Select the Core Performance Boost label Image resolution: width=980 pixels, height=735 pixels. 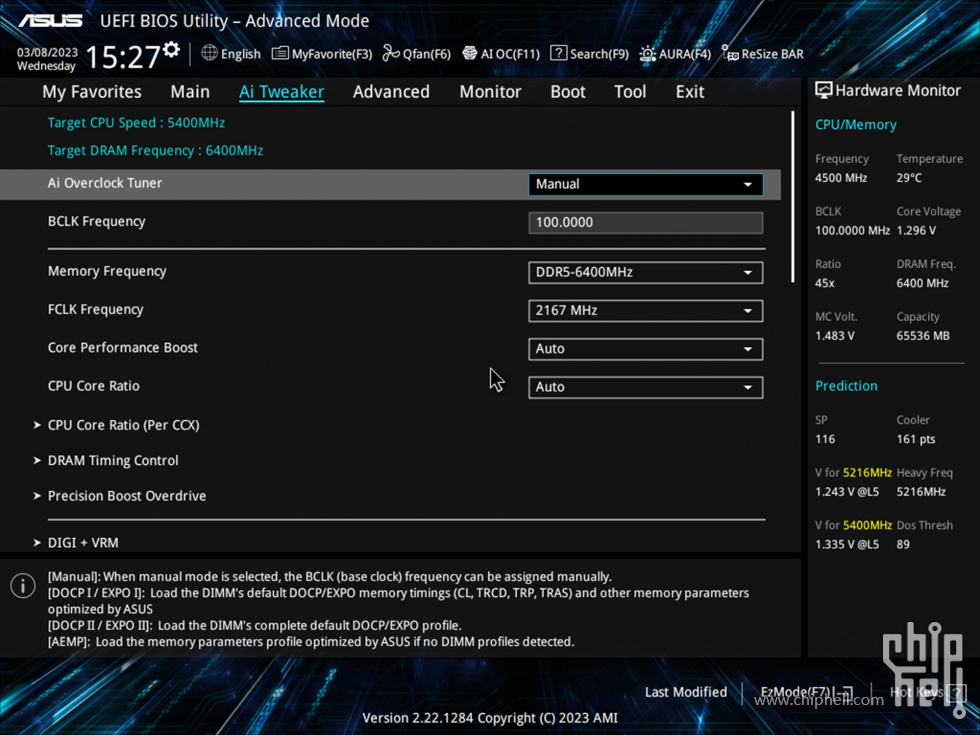pyautogui.click(x=123, y=348)
